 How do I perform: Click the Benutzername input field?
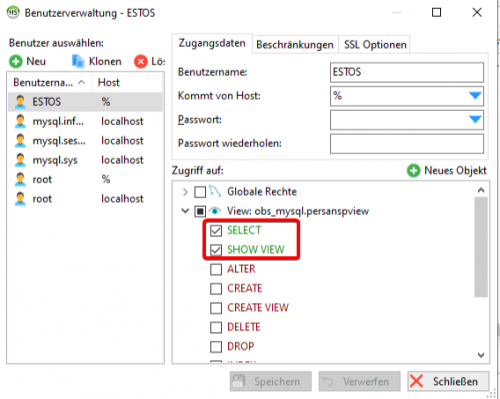(x=407, y=72)
